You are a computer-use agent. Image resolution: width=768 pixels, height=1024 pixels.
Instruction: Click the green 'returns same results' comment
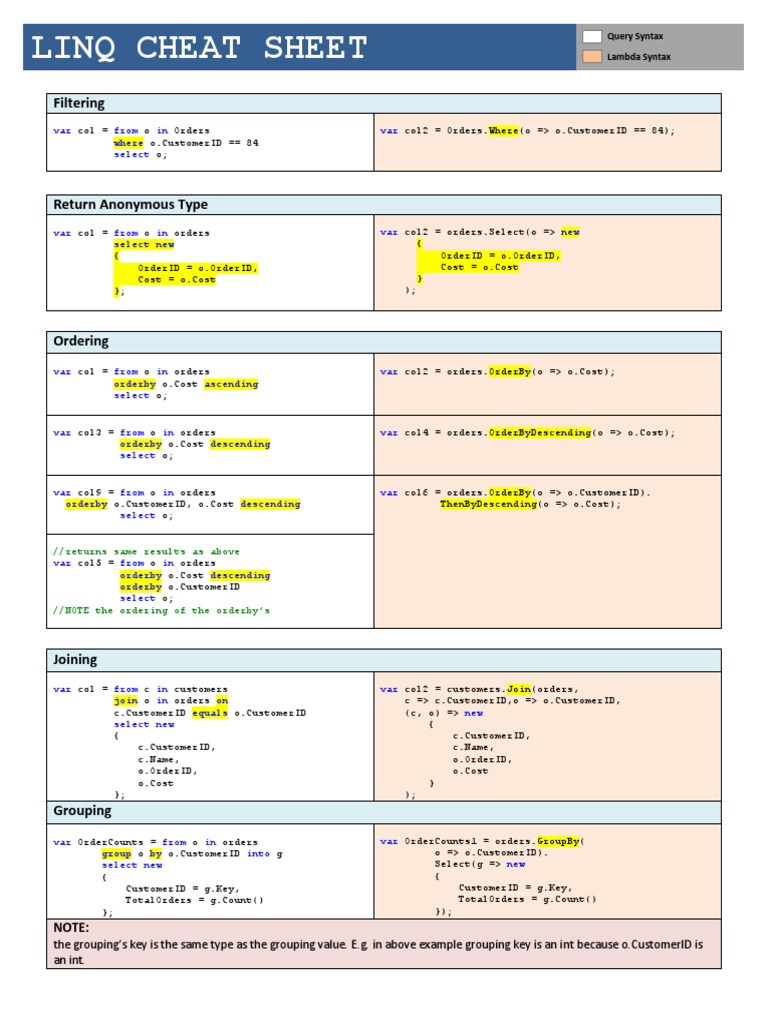[146, 551]
